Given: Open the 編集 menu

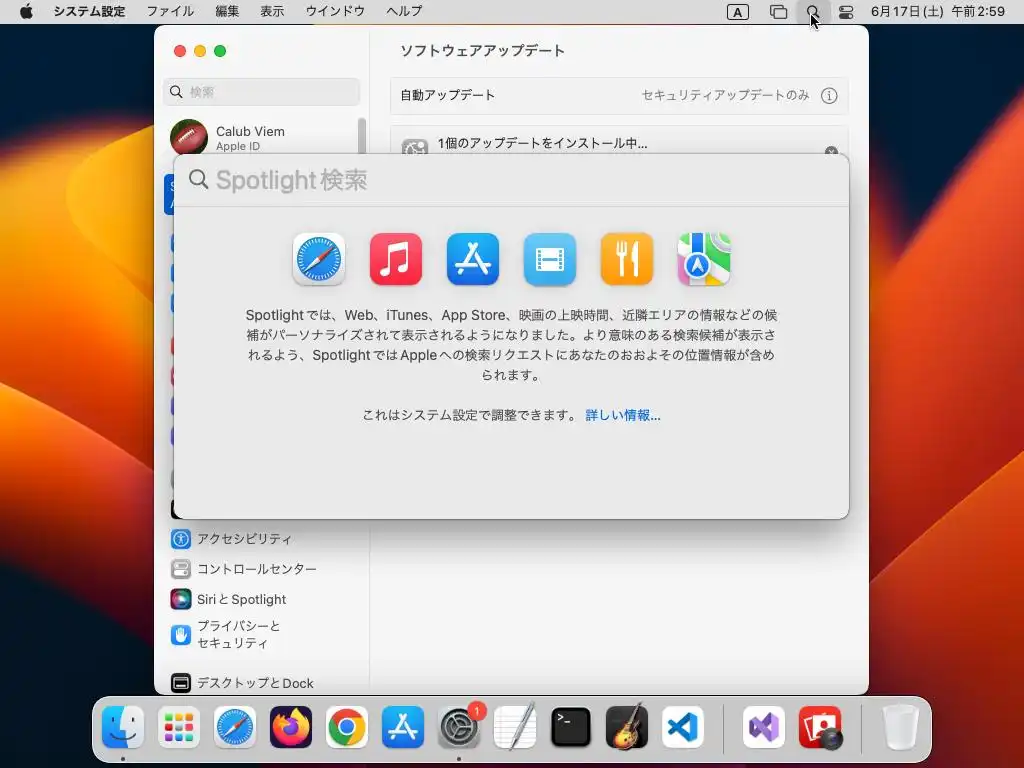Looking at the screenshot, I should [227, 11].
